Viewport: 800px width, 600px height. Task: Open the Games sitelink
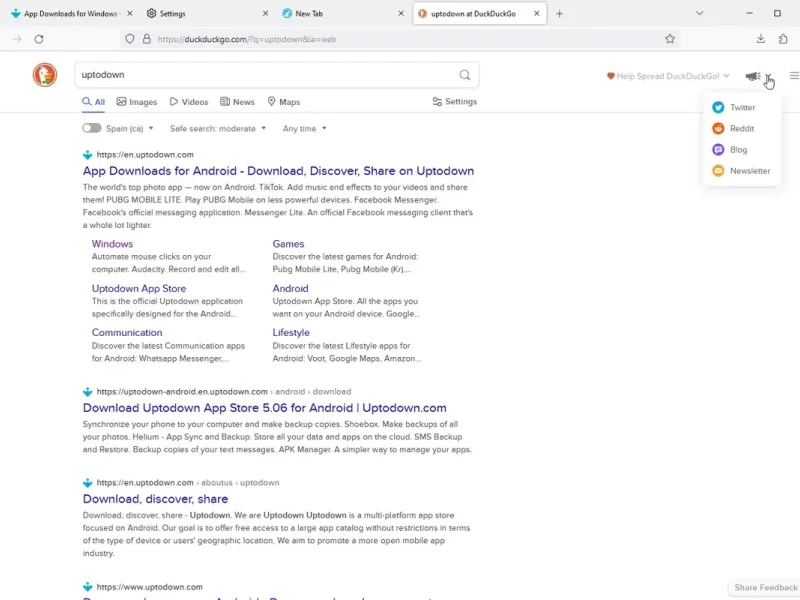point(288,244)
